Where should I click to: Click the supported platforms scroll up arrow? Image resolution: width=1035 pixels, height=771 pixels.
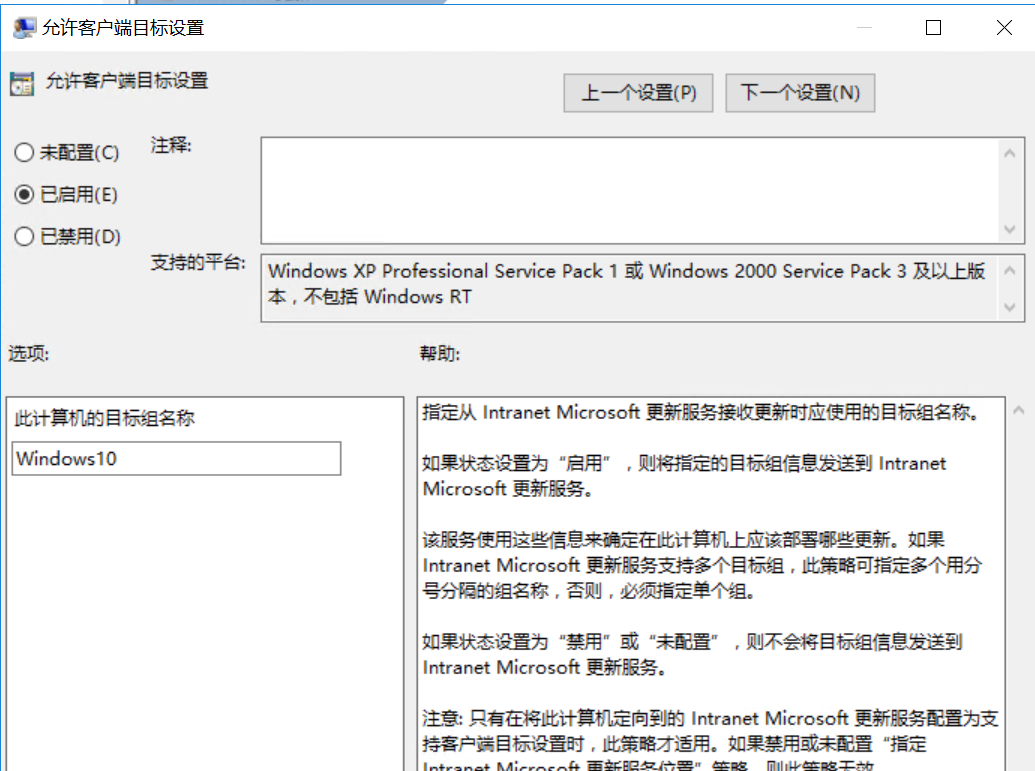1009,270
